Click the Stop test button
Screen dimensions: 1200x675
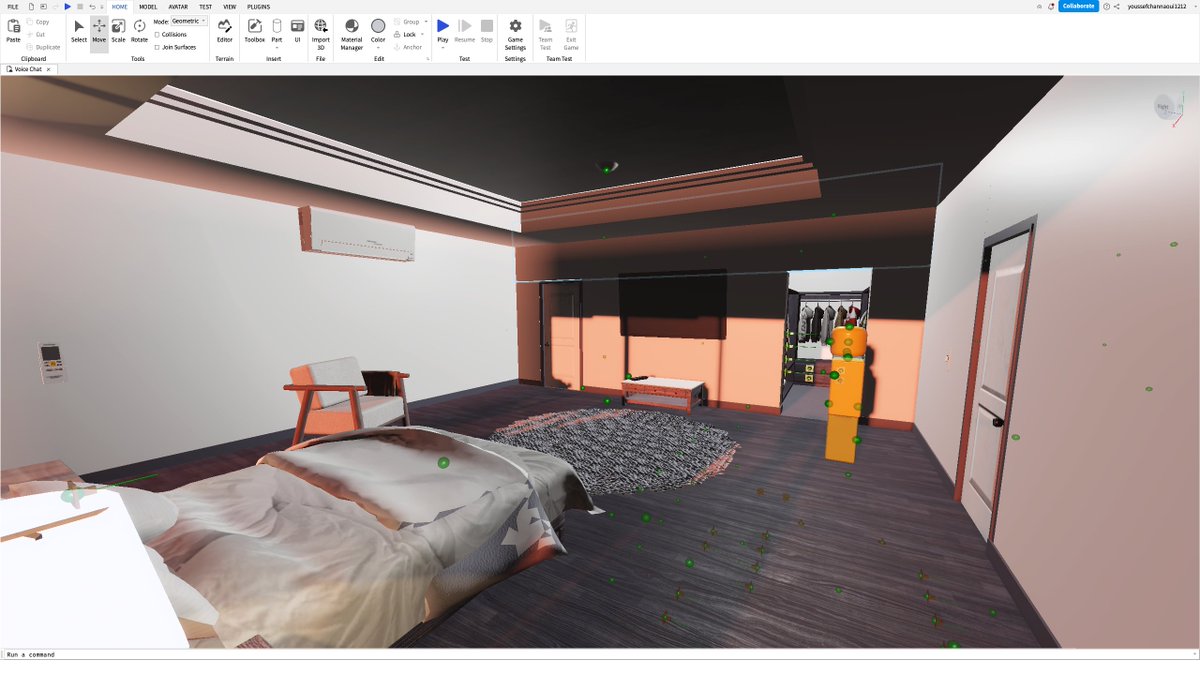tap(487, 31)
